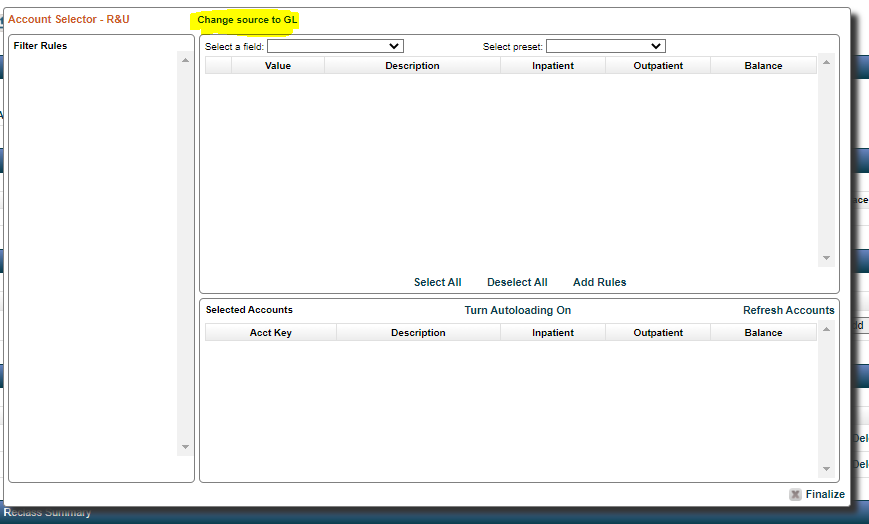Click Inpatient header in field values table

coord(553,65)
